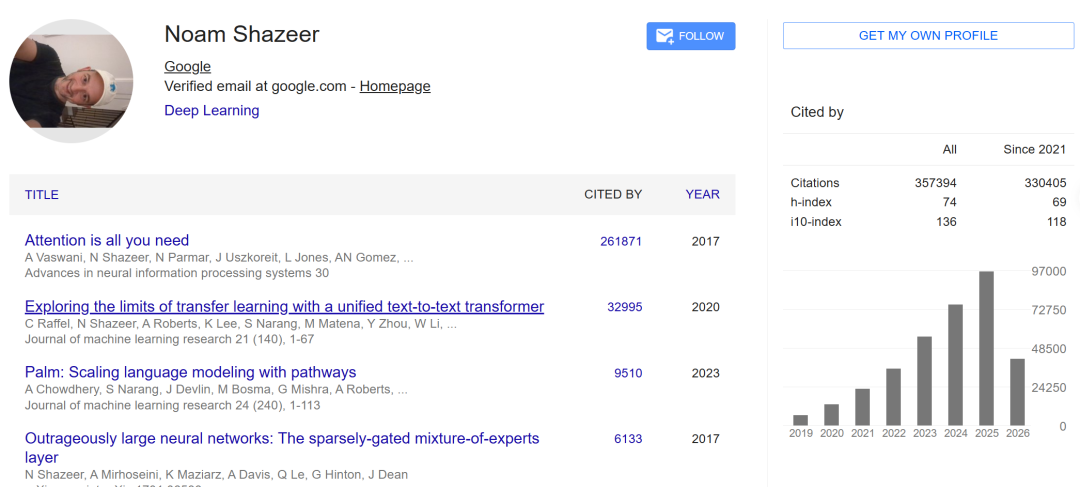Click the 2026 bar in citation histogram

point(1017,392)
